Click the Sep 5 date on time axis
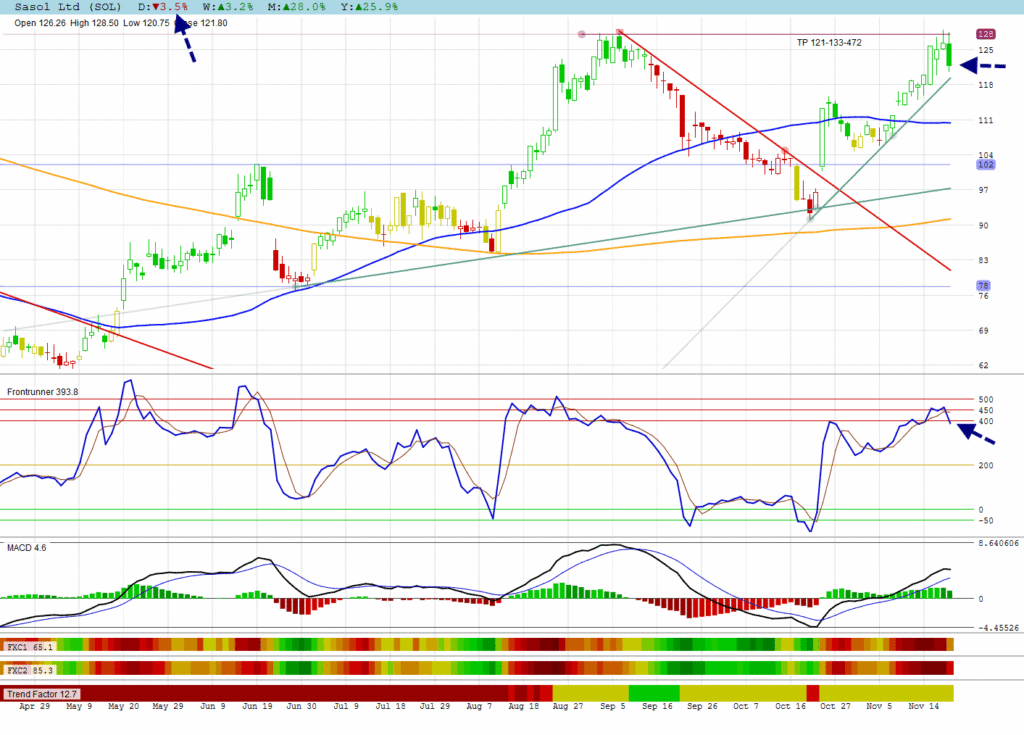 pos(611,707)
